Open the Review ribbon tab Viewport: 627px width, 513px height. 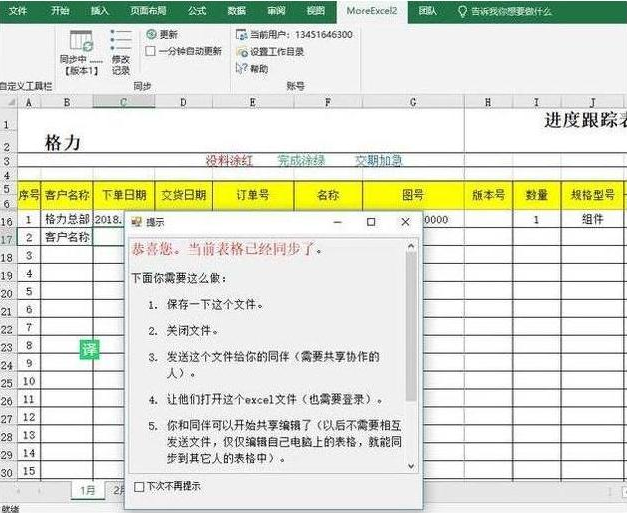(276, 10)
